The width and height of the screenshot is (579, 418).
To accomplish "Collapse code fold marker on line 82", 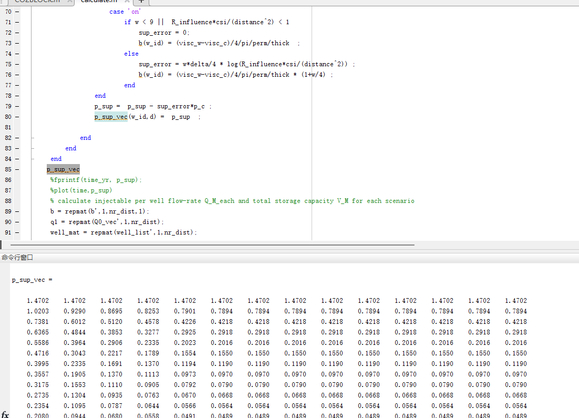I will 33,138.
